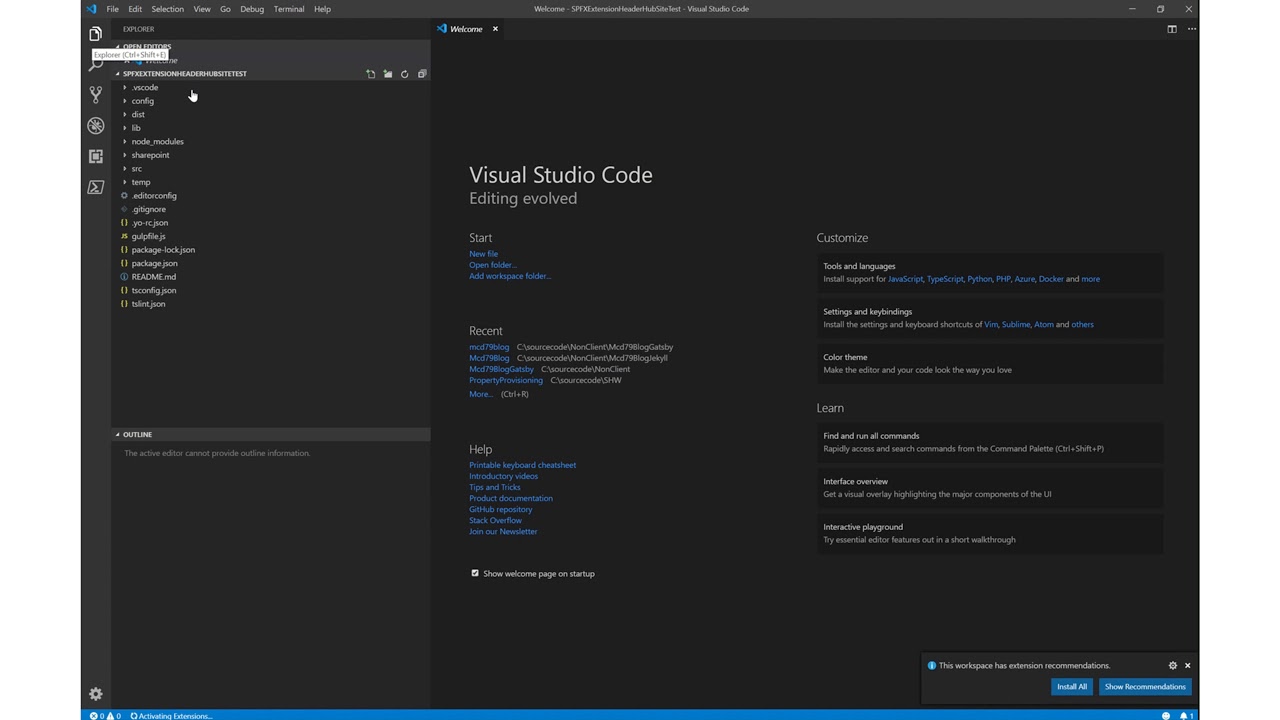Open recent project Mcd79BlogGatsby
This screenshot has height=720, width=1280.
click(x=501, y=369)
